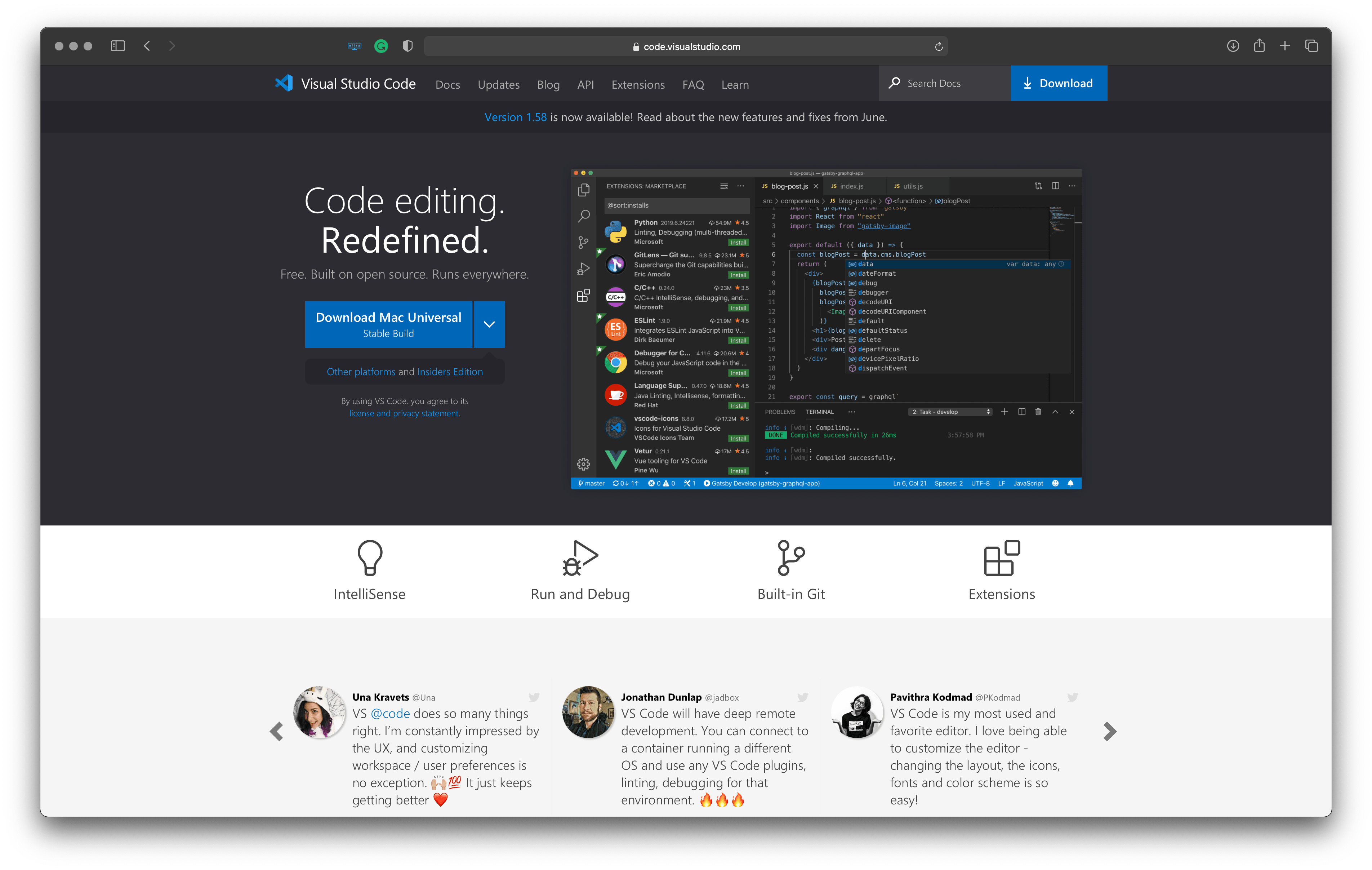Toggle Safari sidebar button
Image resolution: width=1372 pixels, height=870 pixels.
(117, 46)
